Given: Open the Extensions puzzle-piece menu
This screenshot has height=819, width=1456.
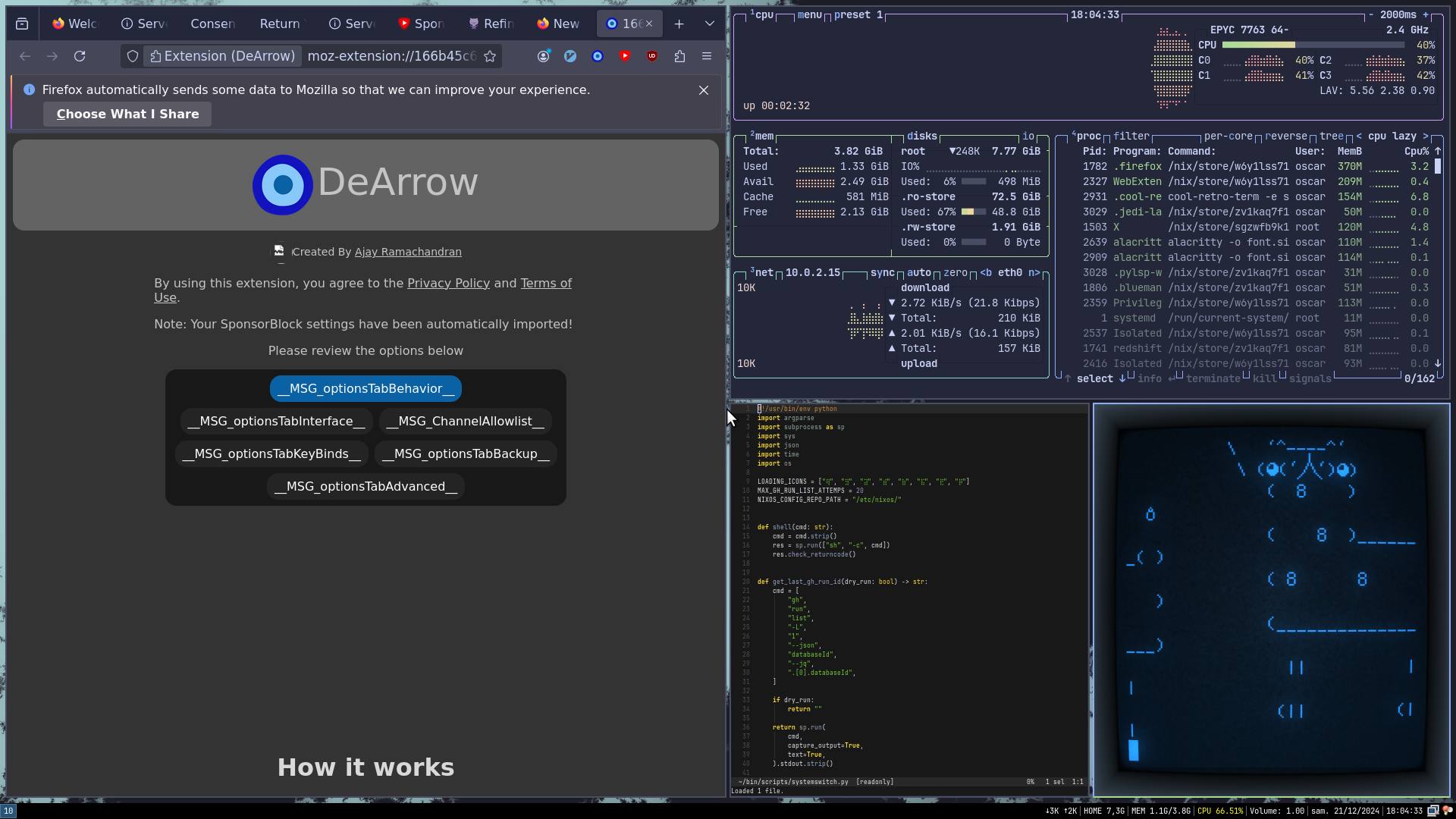Looking at the screenshot, I should [x=679, y=56].
